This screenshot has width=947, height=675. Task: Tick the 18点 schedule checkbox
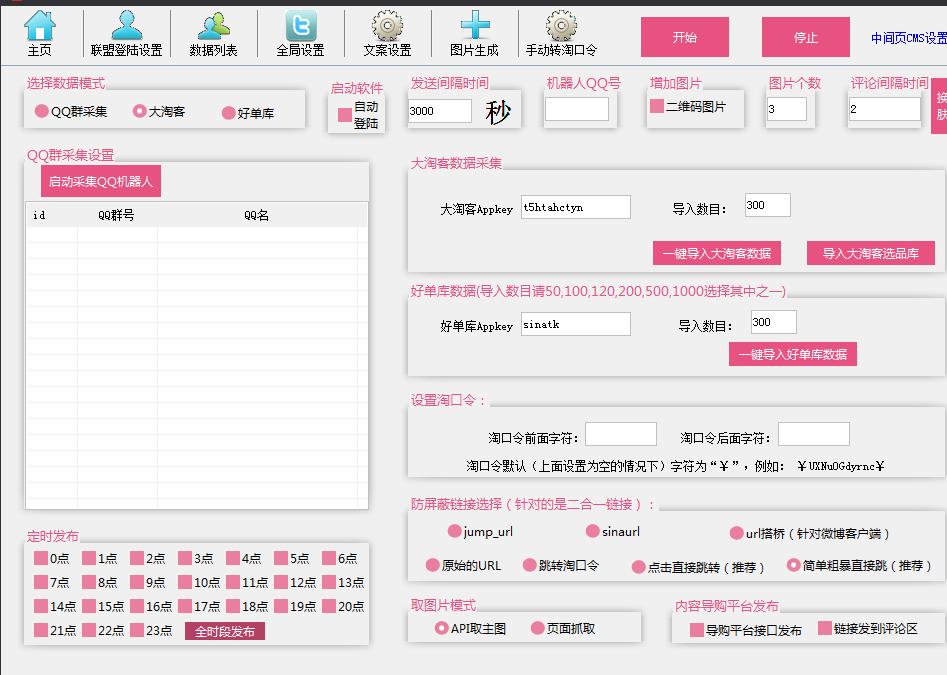tap(233, 606)
